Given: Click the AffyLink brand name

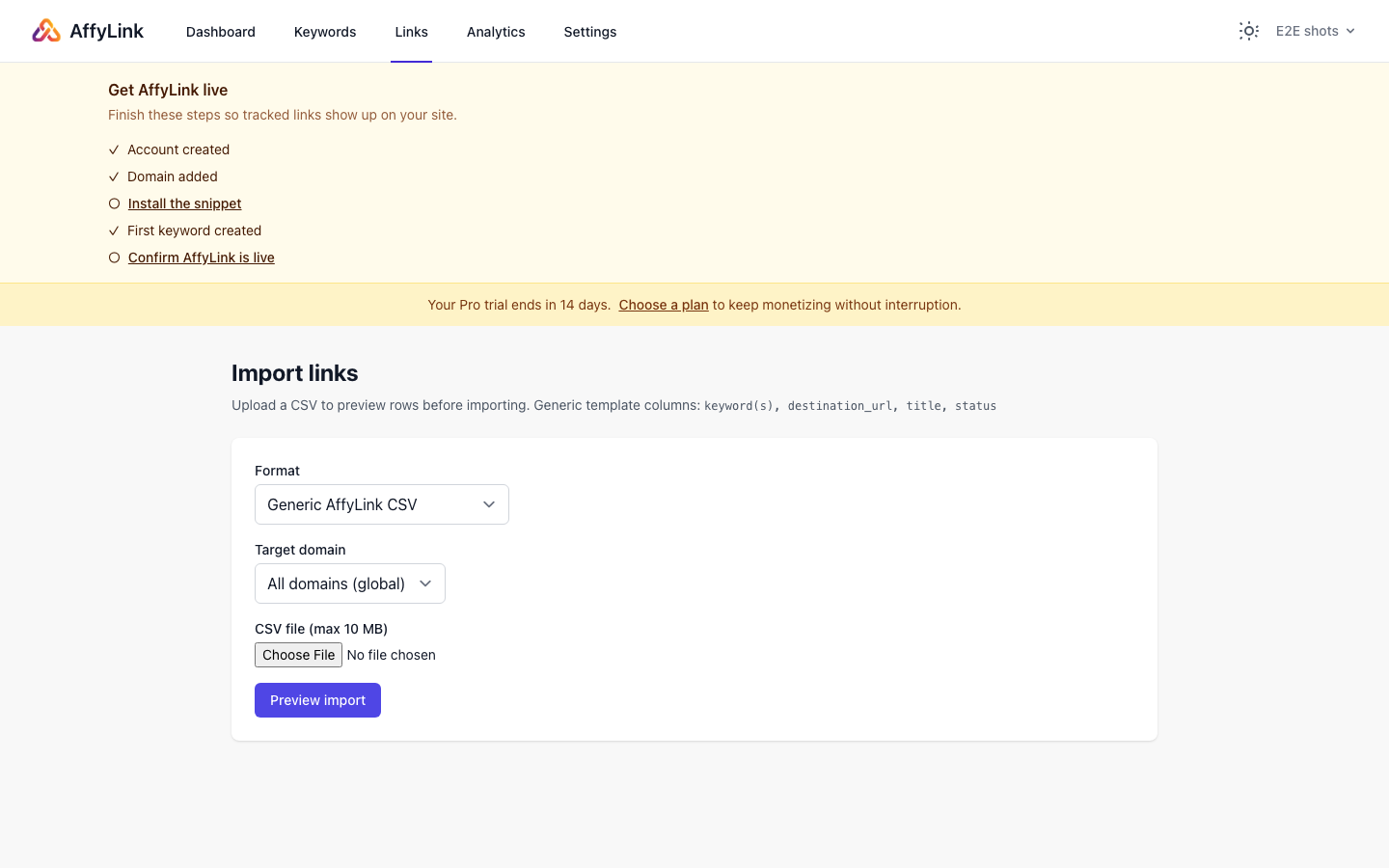Looking at the screenshot, I should tap(106, 31).
